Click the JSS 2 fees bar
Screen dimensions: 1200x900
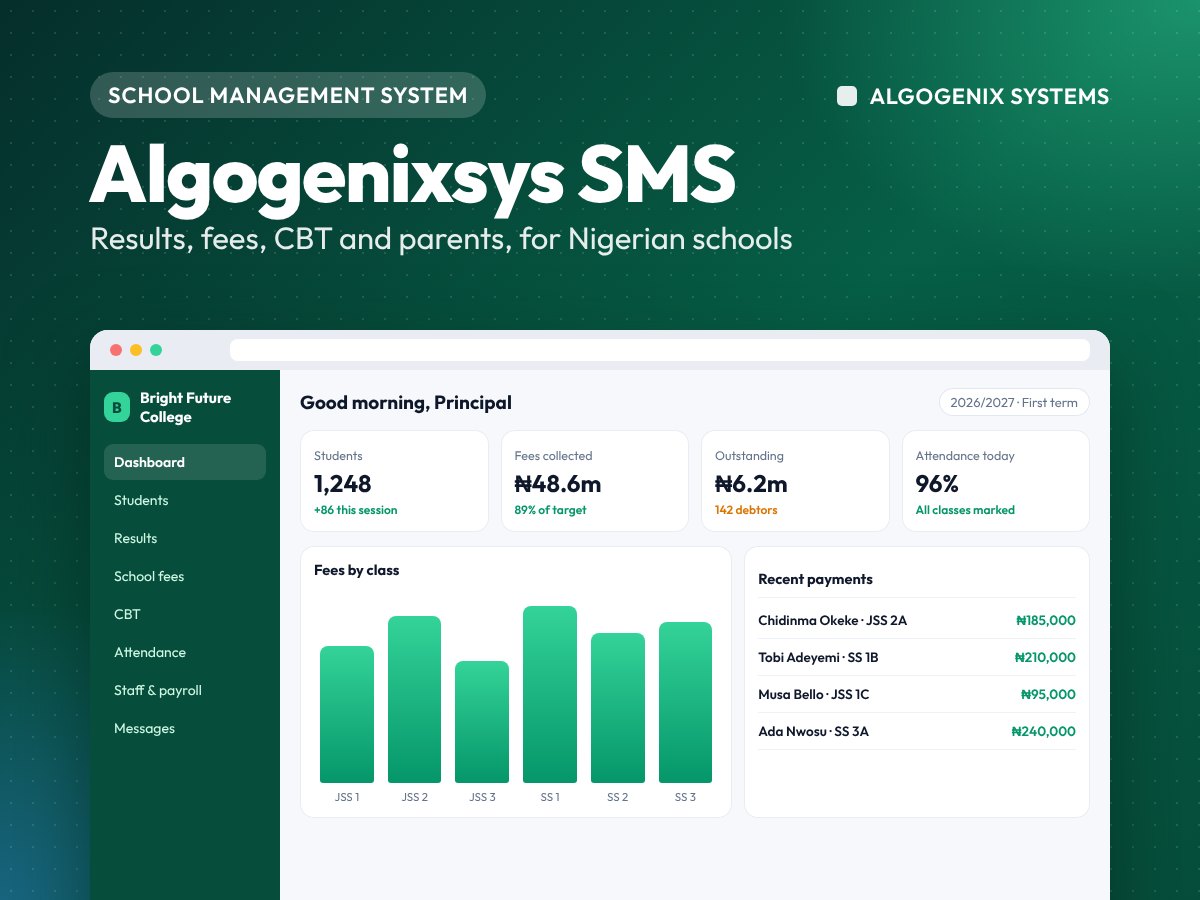coord(414,699)
